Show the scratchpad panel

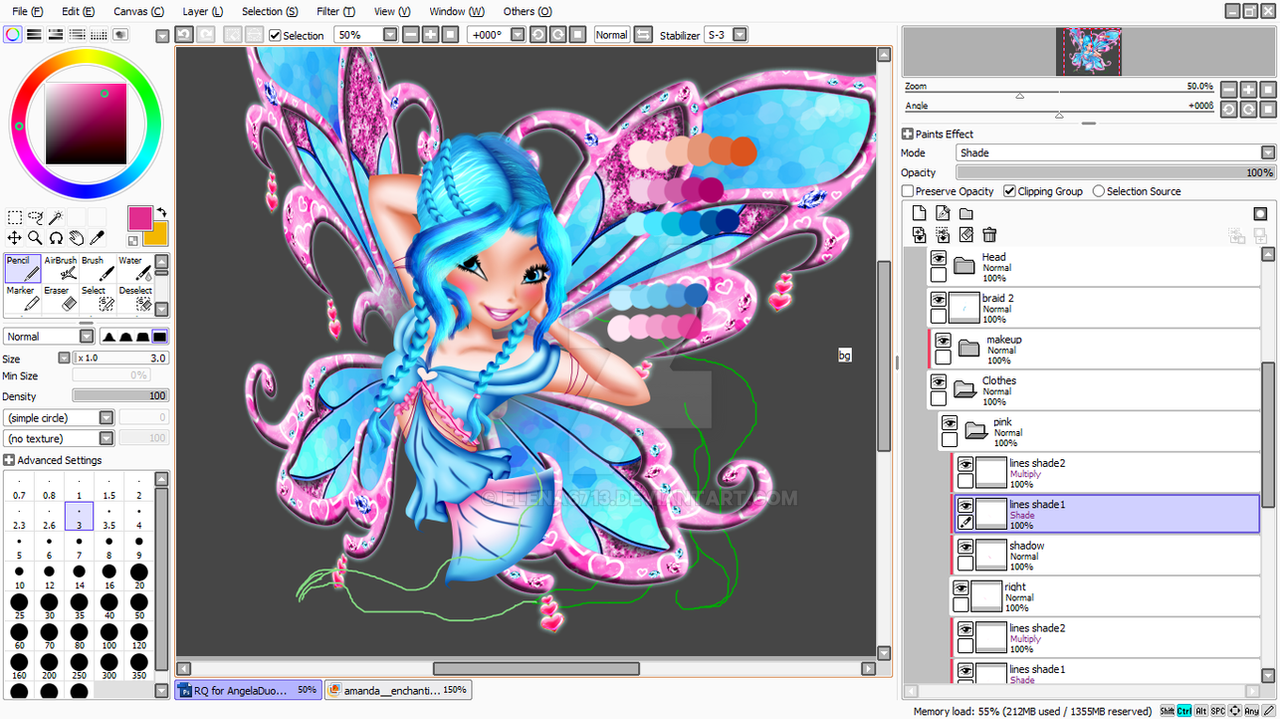click(x=120, y=34)
